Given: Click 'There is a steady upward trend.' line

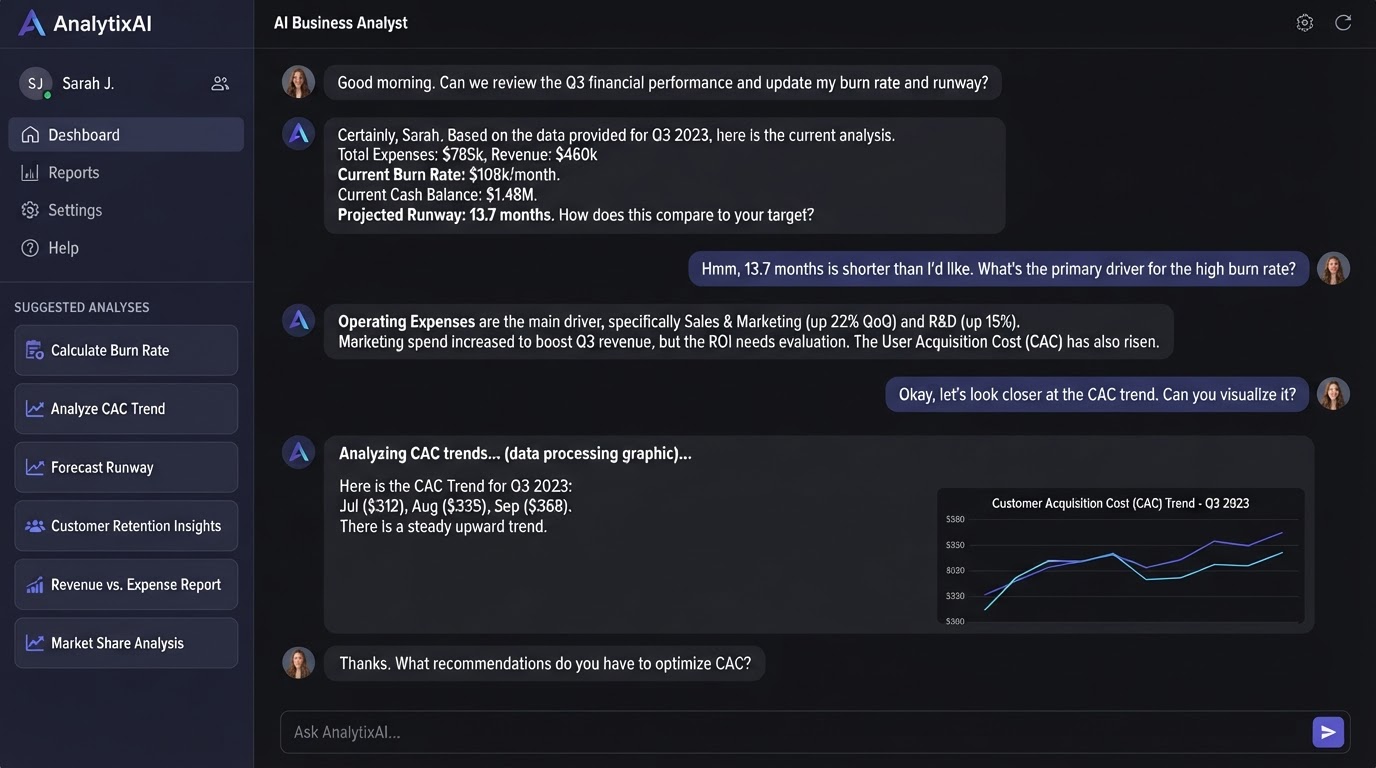Looking at the screenshot, I should pyautogui.click(x=443, y=527).
